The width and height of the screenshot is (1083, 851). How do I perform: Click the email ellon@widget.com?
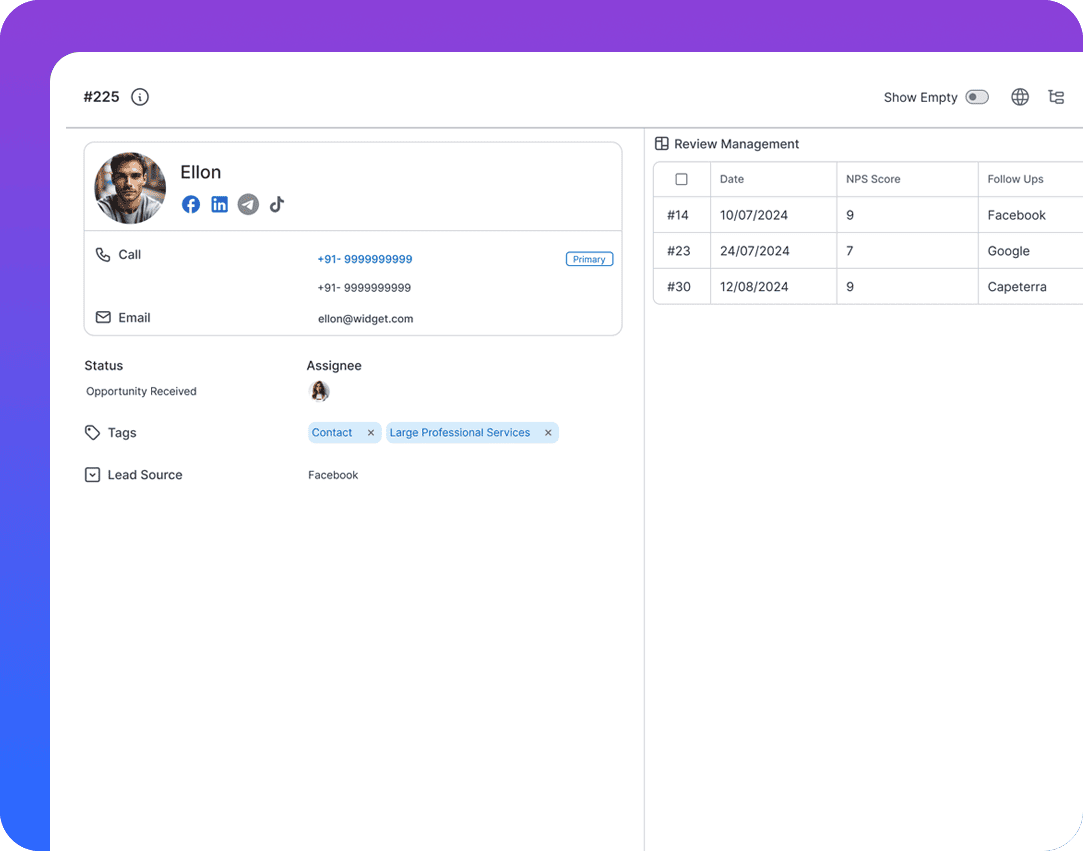point(365,318)
